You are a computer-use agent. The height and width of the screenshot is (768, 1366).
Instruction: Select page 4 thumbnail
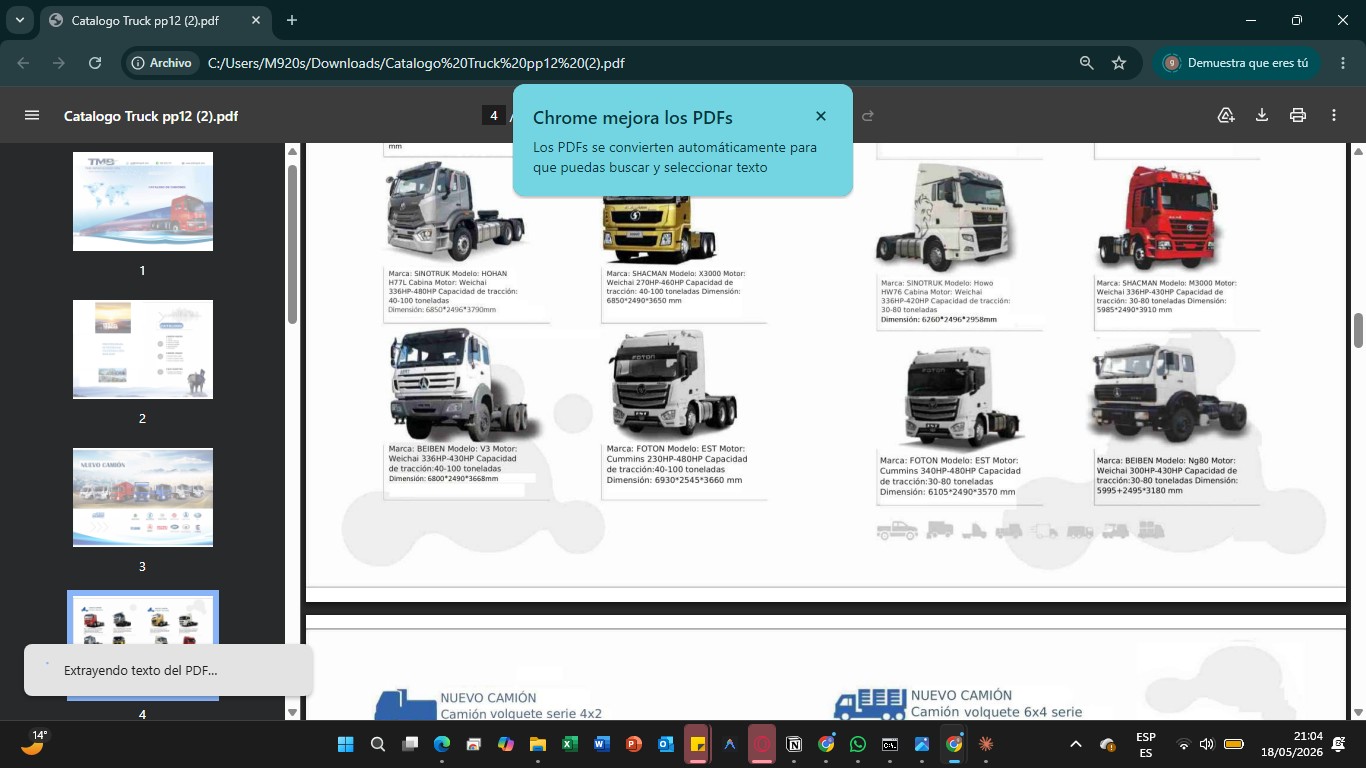click(143, 645)
